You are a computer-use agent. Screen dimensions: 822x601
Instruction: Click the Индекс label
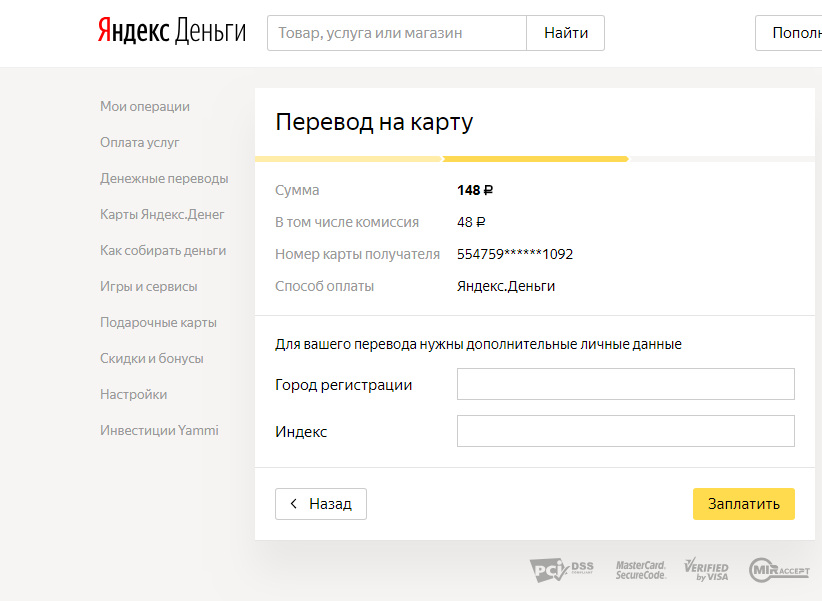point(301,432)
